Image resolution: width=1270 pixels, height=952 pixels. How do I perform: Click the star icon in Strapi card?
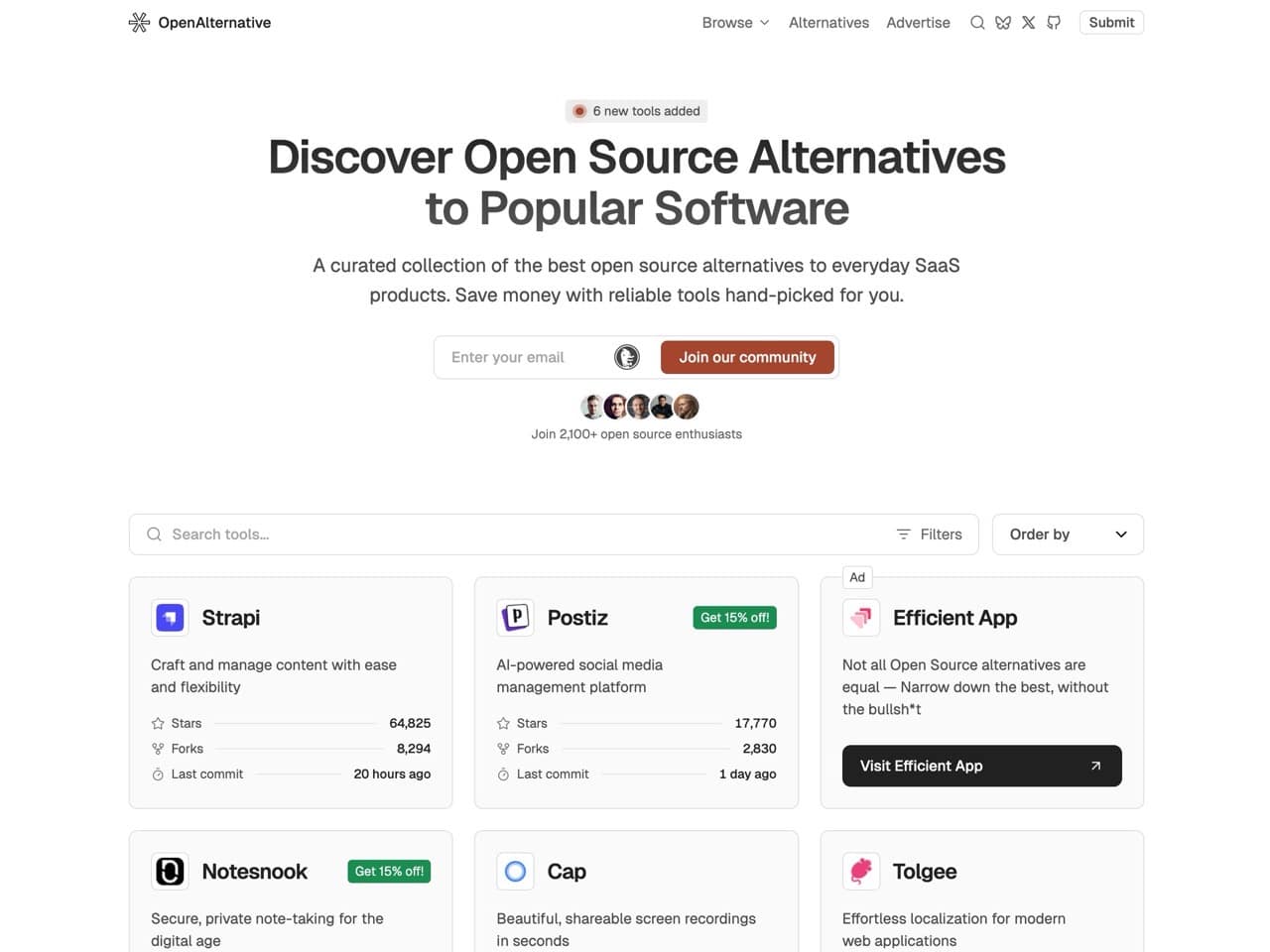click(x=158, y=723)
